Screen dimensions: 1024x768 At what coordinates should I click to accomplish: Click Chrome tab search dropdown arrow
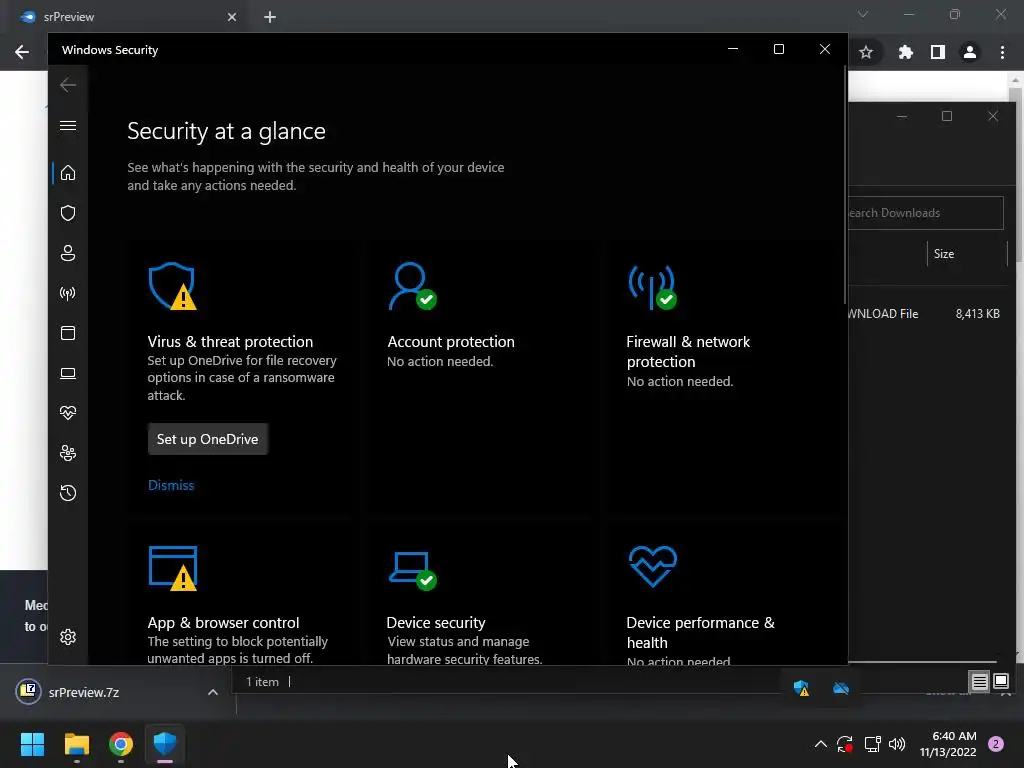(863, 14)
